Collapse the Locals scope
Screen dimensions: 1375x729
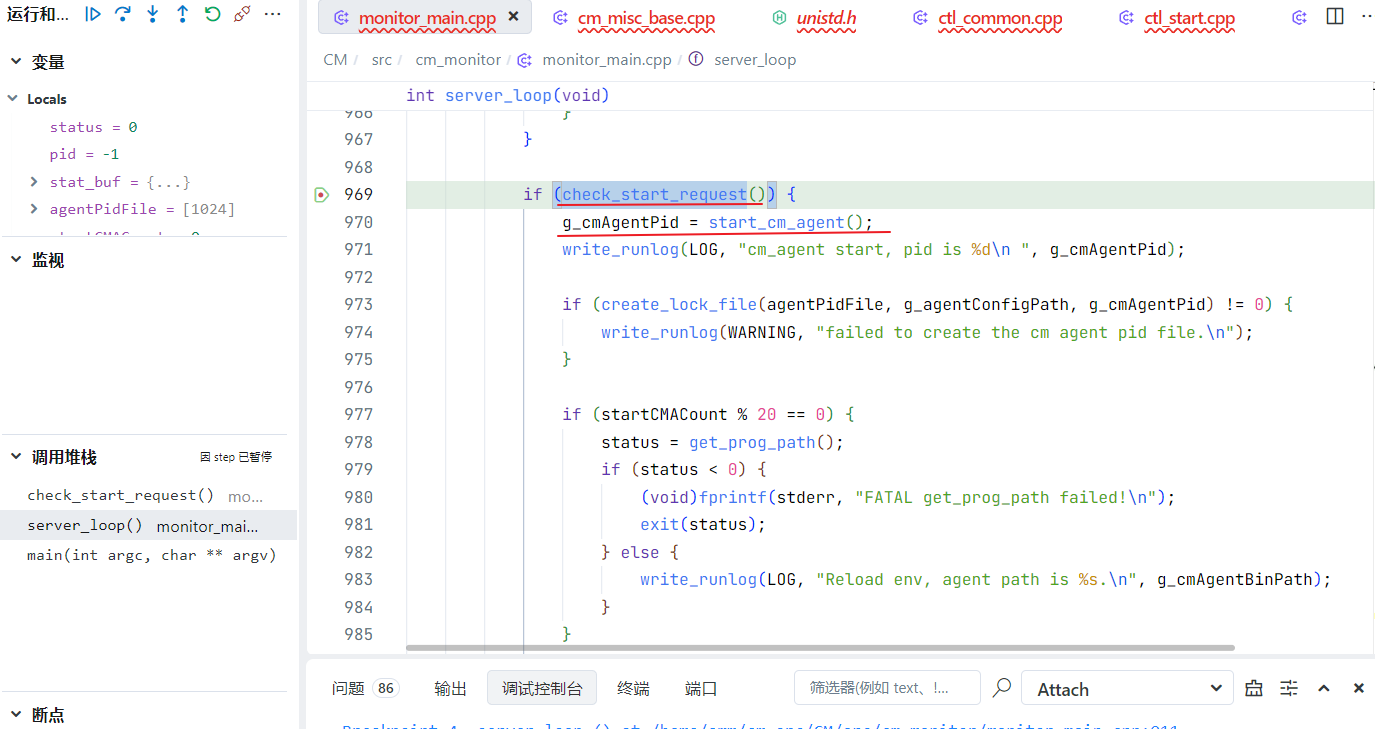[x=14, y=99]
